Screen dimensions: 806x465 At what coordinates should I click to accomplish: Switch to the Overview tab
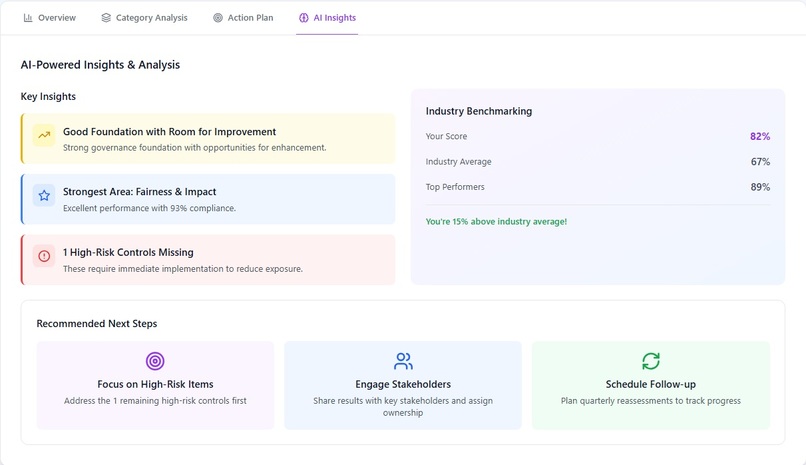49,17
